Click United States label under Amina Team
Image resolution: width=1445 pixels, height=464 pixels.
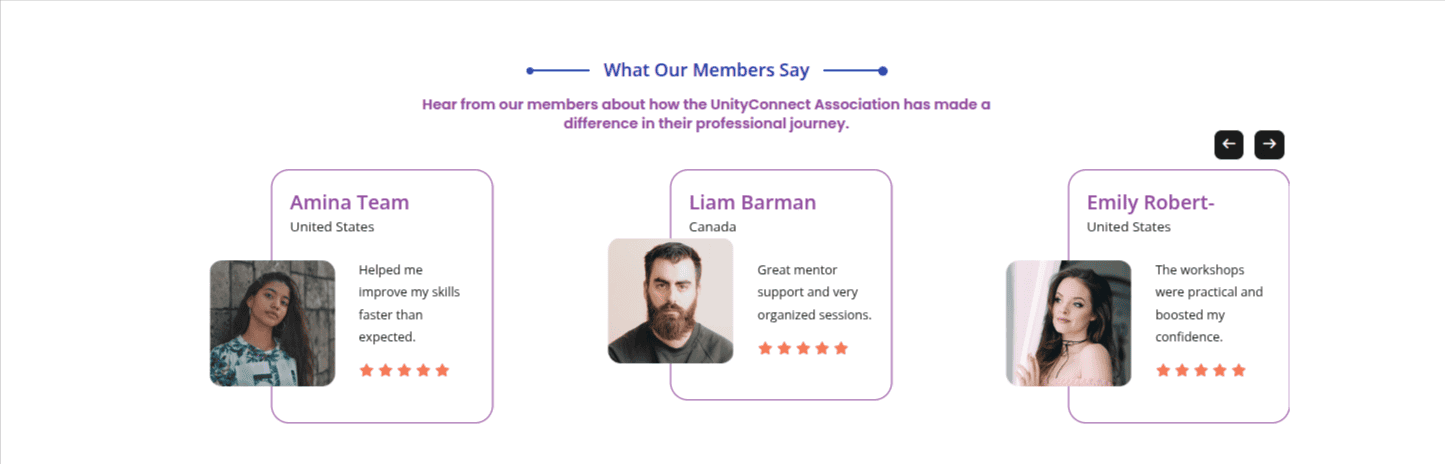click(x=332, y=227)
